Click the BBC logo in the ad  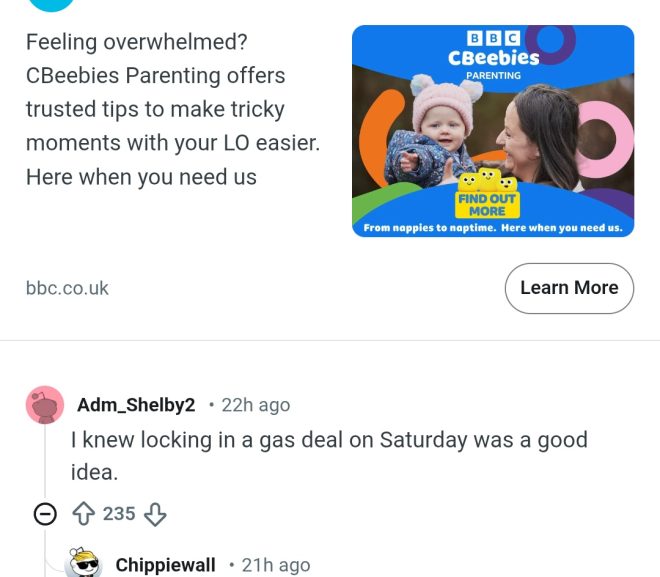tap(493, 38)
